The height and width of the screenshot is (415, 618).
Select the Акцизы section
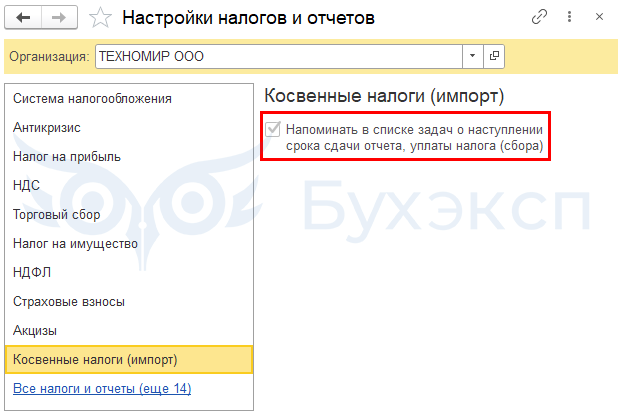pyautogui.click(x=129, y=331)
